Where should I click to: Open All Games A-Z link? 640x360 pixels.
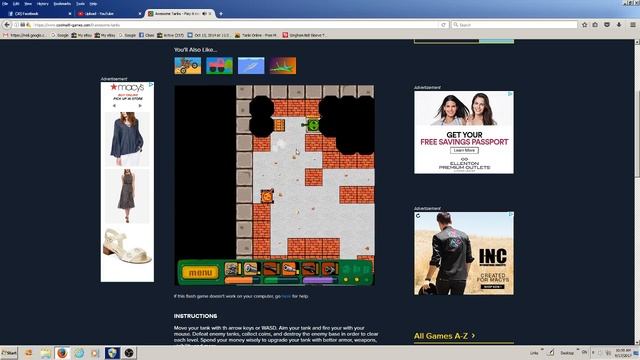pyautogui.click(x=444, y=336)
